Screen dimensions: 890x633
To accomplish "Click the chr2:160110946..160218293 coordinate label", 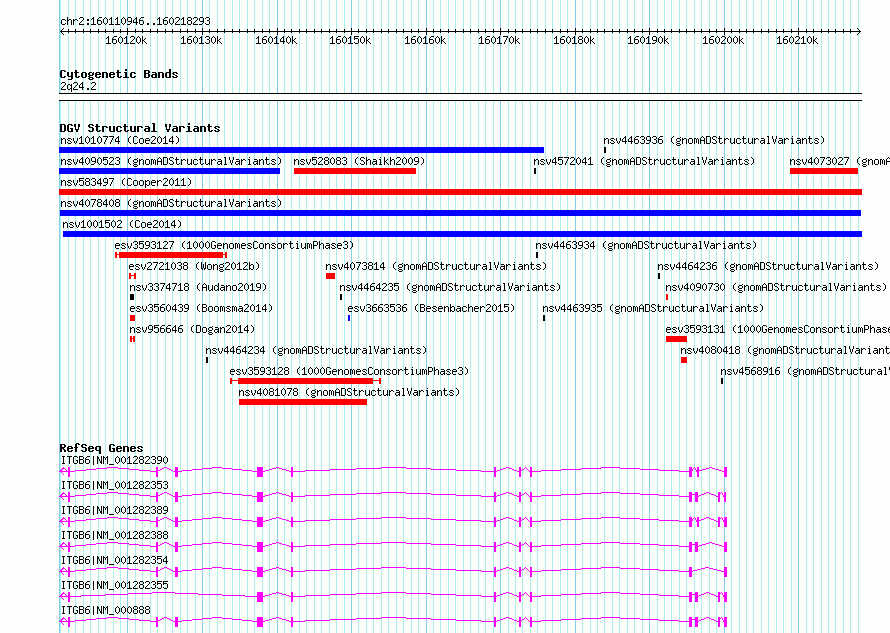I will [135, 21].
